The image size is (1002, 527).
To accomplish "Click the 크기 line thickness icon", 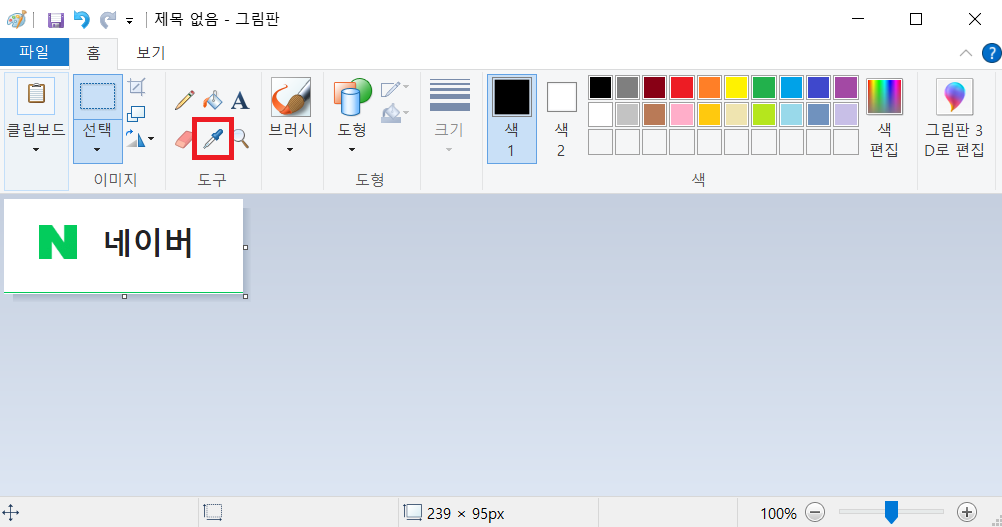I will 450,95.
